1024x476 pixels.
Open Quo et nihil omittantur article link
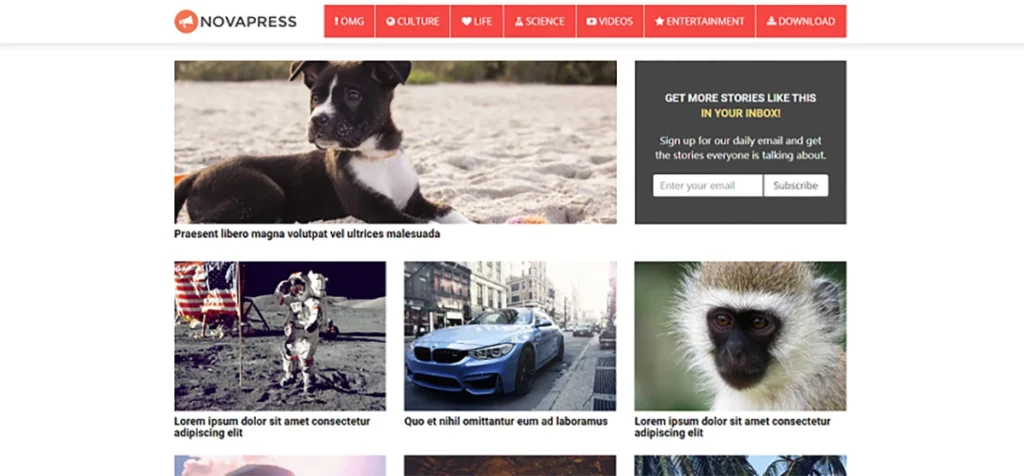tap(505, 421)
